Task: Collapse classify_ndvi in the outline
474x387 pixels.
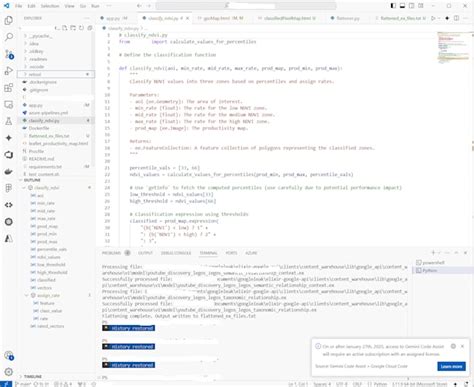Action: [x=24, y=188]
